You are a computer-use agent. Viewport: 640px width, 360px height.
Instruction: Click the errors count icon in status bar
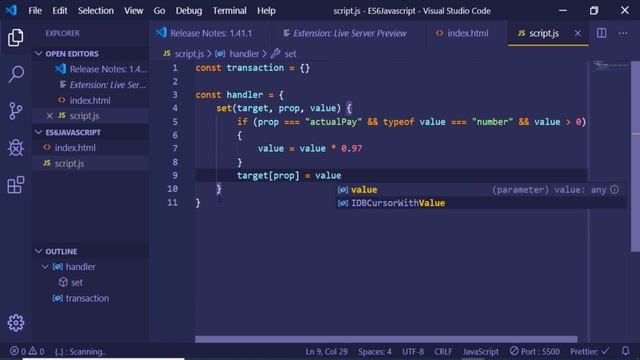click(18, 351)
